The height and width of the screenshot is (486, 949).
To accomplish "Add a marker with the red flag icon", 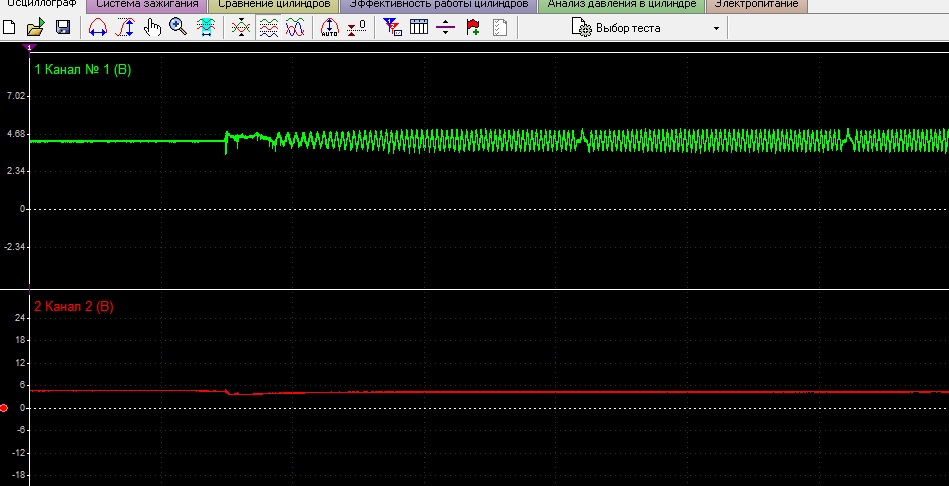I will point(473,27).
